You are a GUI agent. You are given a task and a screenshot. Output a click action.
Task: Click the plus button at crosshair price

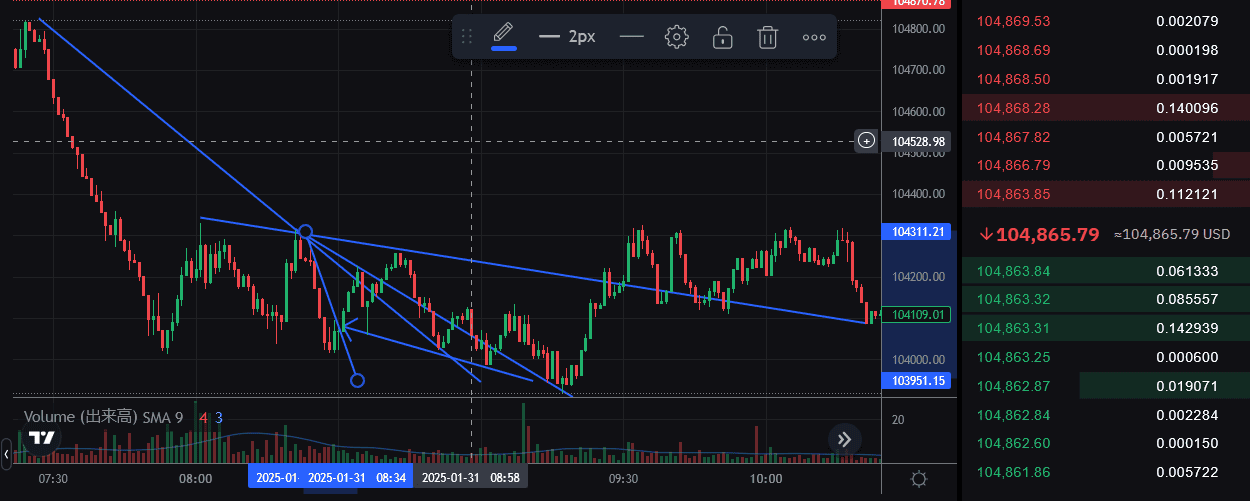coord(867,141)
